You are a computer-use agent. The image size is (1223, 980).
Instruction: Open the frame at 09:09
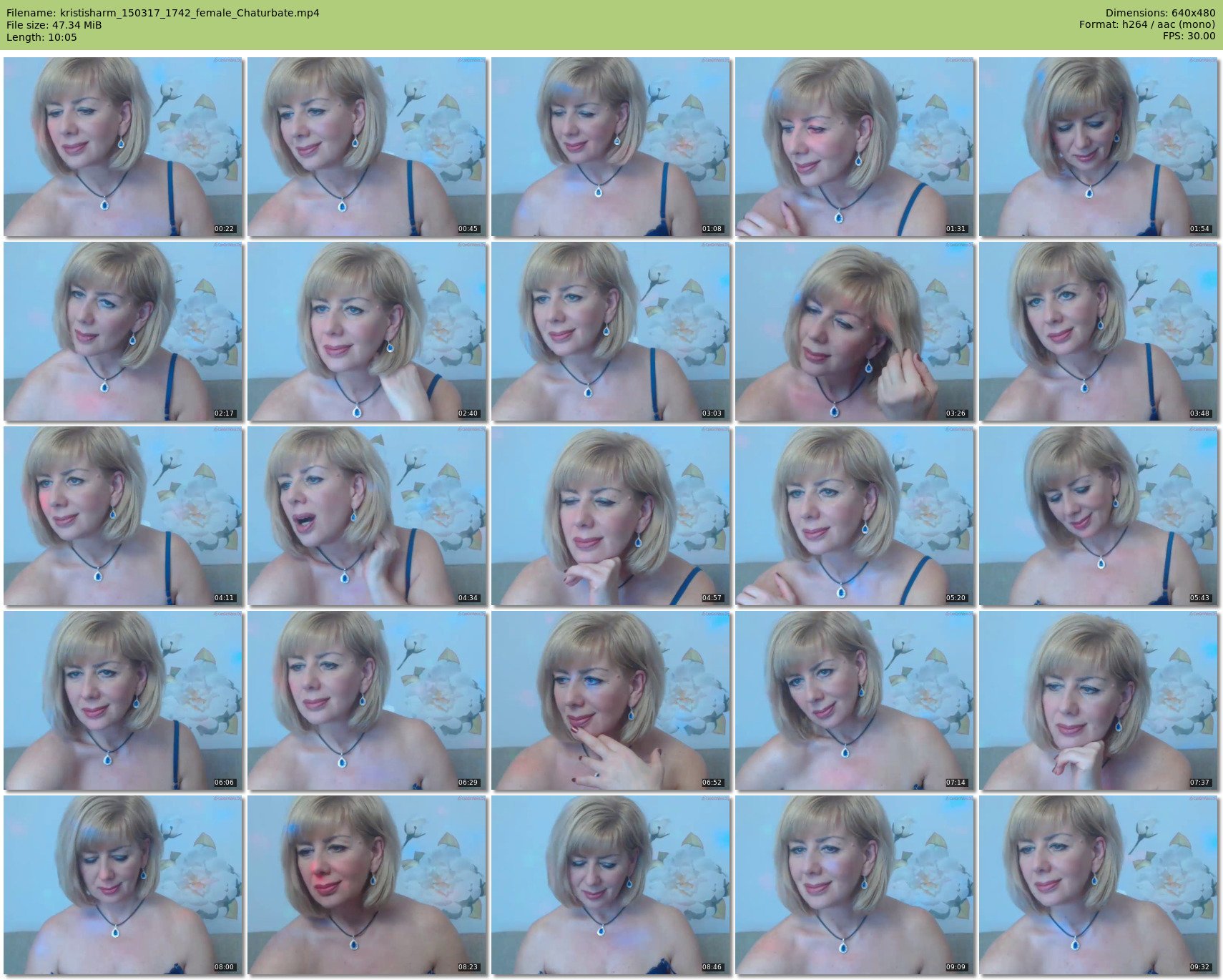coord(855,885)
